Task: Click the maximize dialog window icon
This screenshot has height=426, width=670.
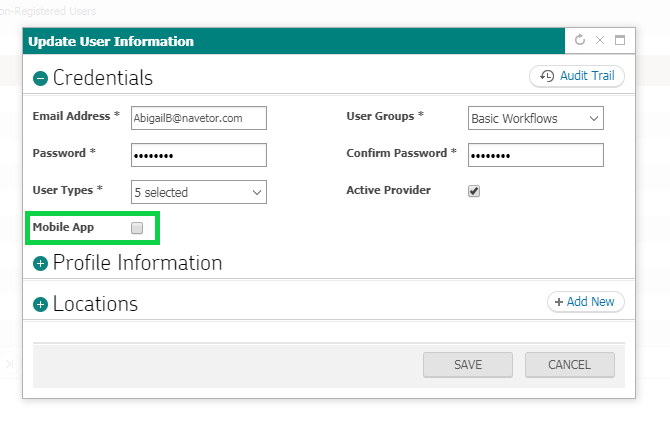Action: (x=620, y=40)
